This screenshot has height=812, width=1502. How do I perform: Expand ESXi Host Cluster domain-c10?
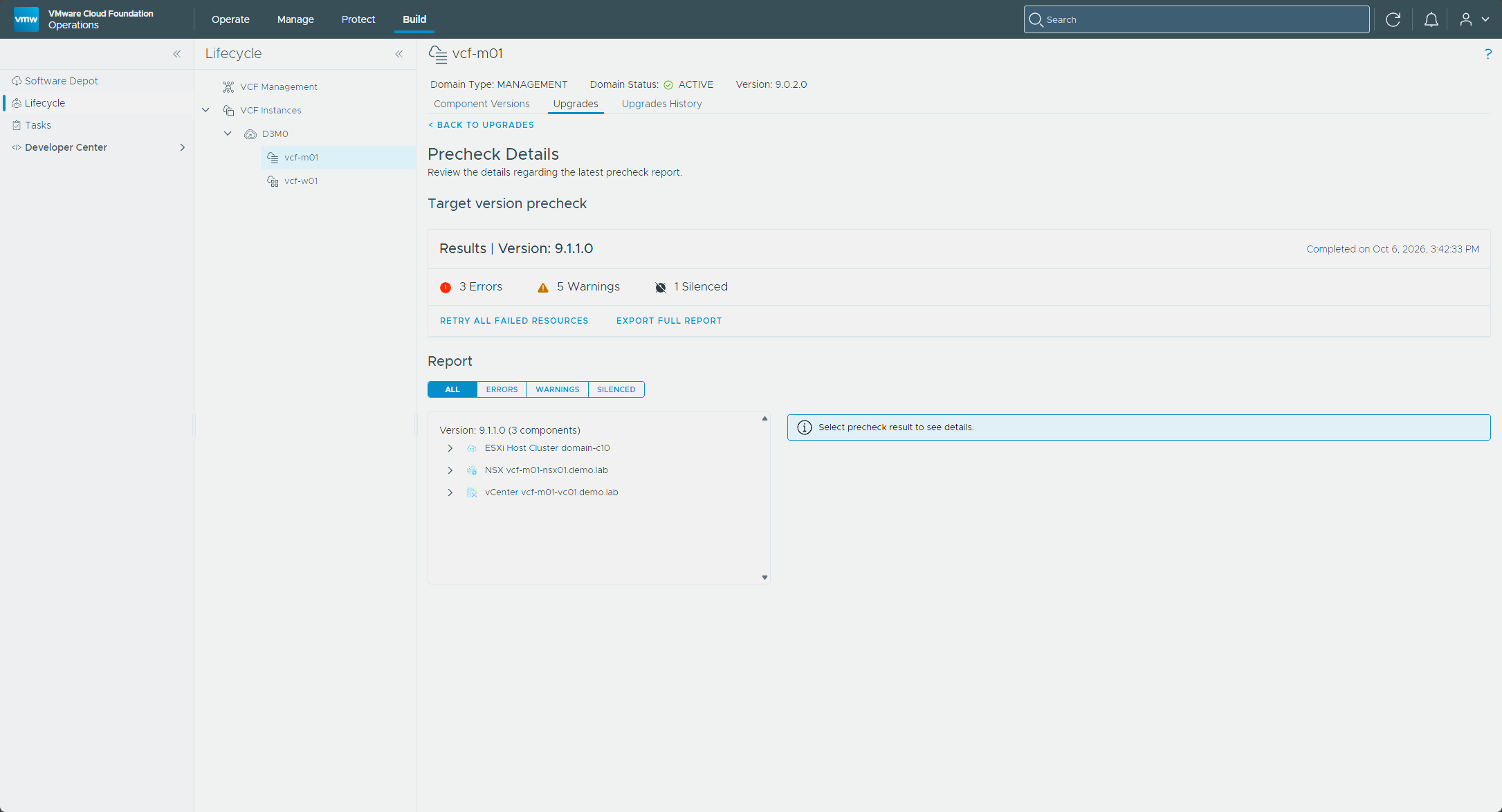[450, 448]
